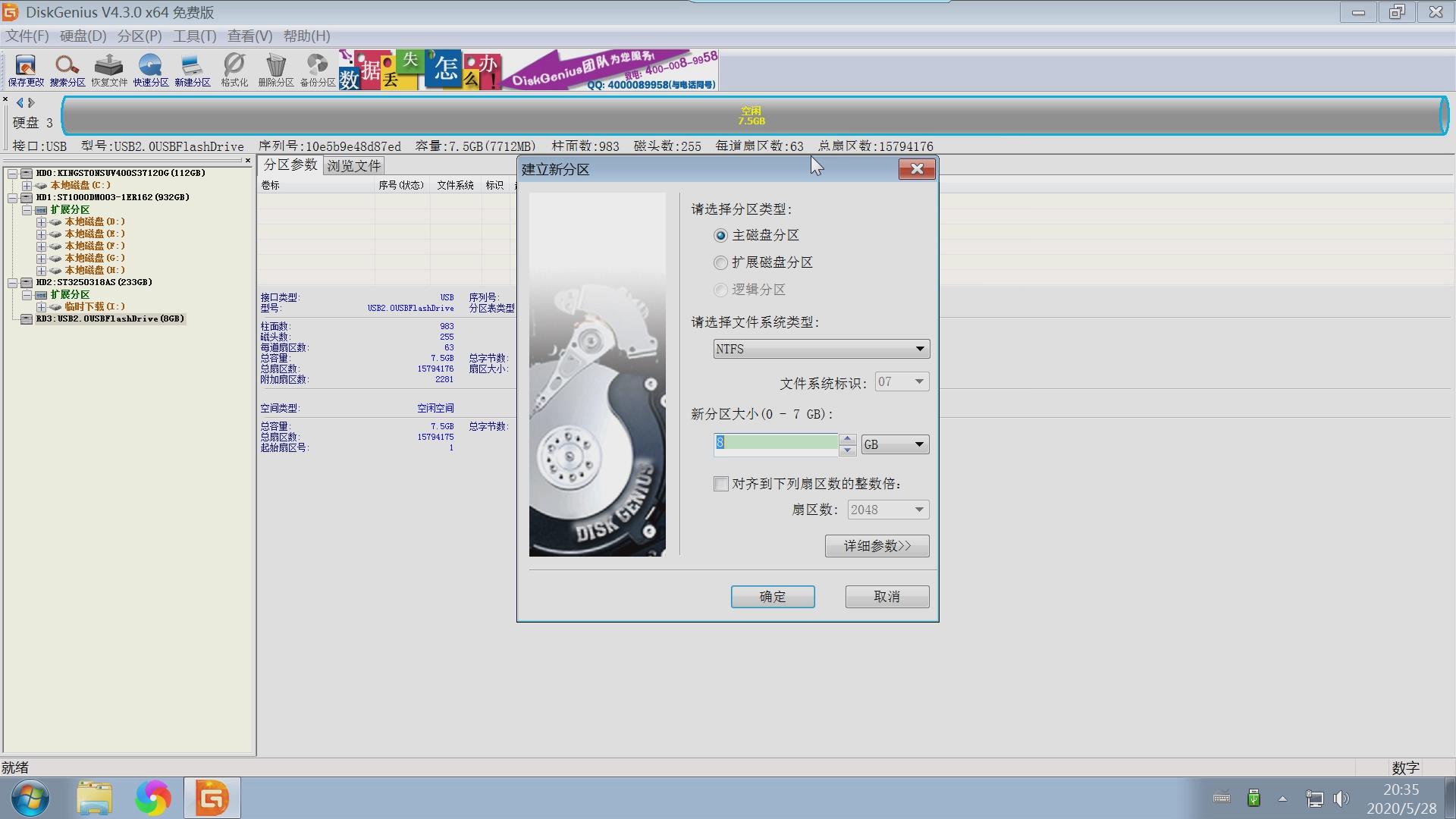Open the 备份分区 (Backup Partition) tool
The width and height of the screenshot is (1456, 819).
pos(316,70)
